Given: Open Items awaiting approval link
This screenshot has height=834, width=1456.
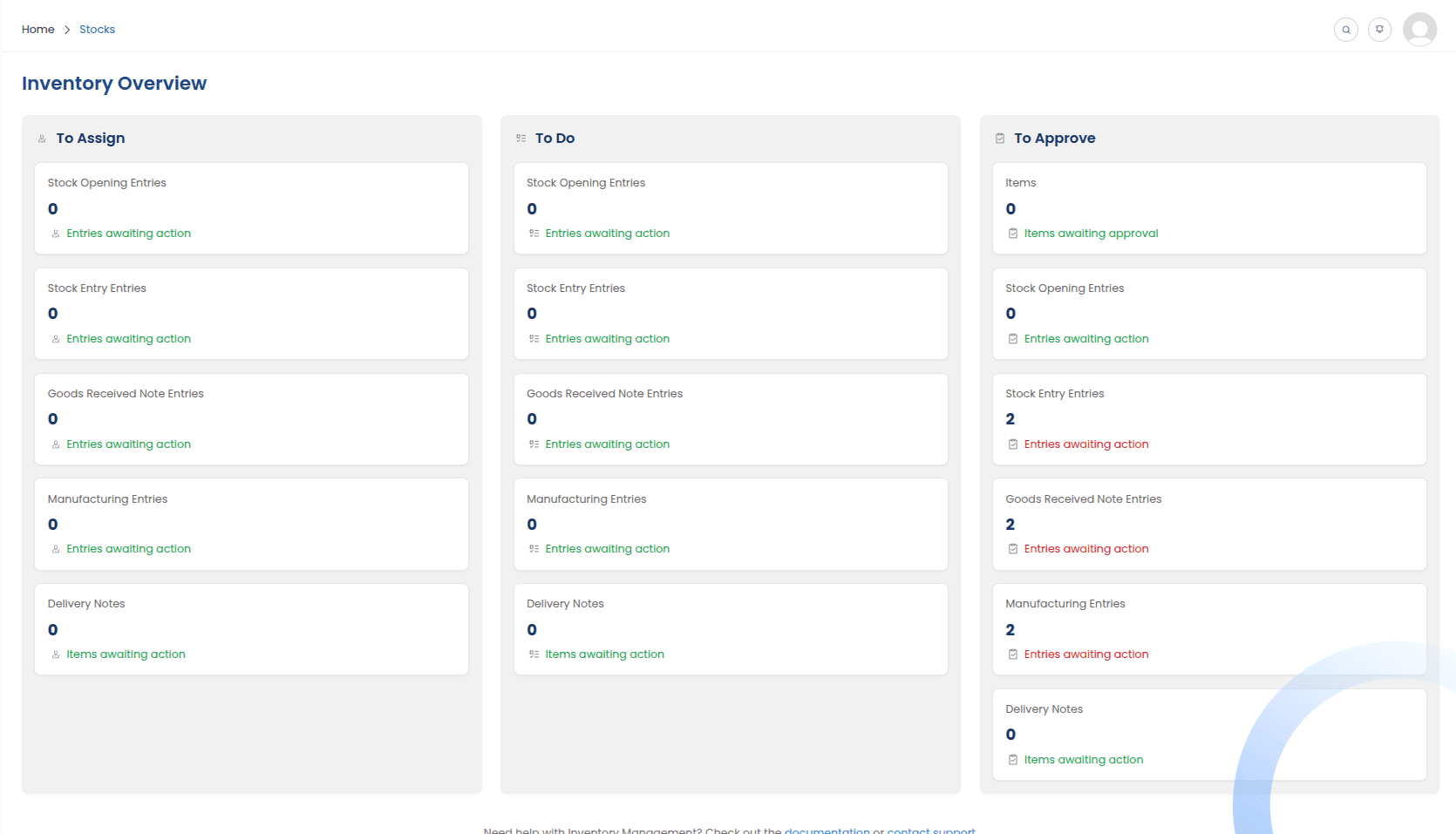Looking at the screenshot, I should point(1091,234).
